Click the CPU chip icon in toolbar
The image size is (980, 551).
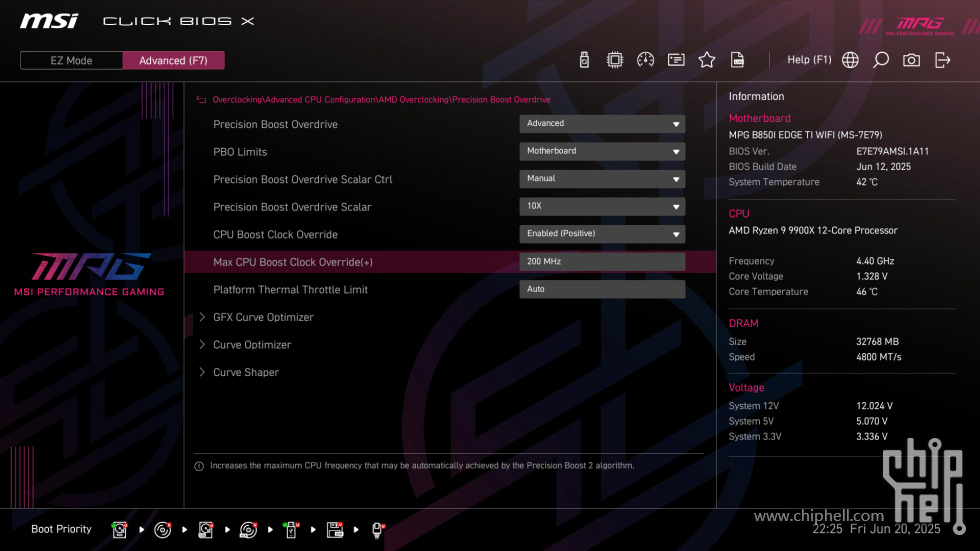point(614,60)
